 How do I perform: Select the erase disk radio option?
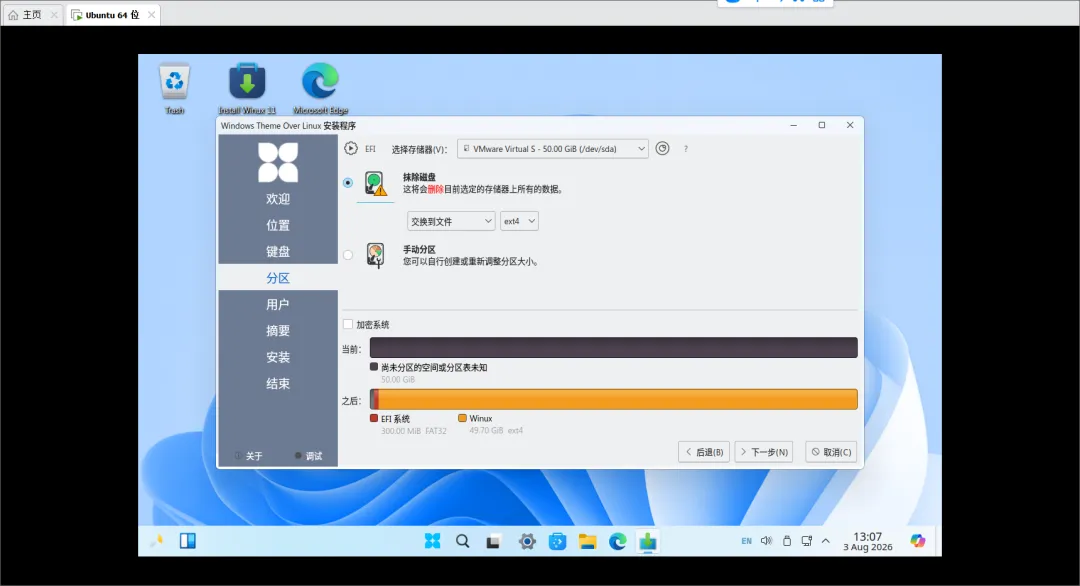coord(348,182)
